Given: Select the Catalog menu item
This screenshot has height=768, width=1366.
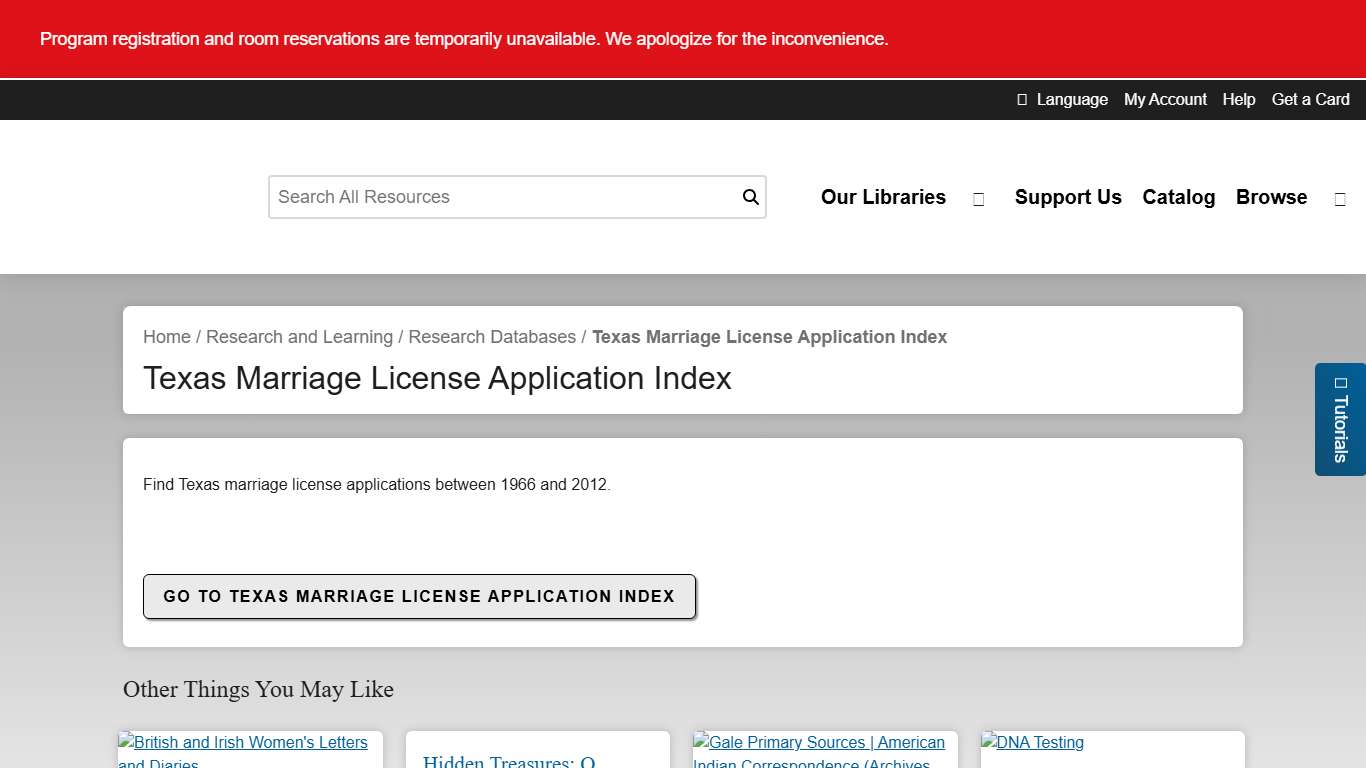Looking at the screenshot, I should 1178,197.
